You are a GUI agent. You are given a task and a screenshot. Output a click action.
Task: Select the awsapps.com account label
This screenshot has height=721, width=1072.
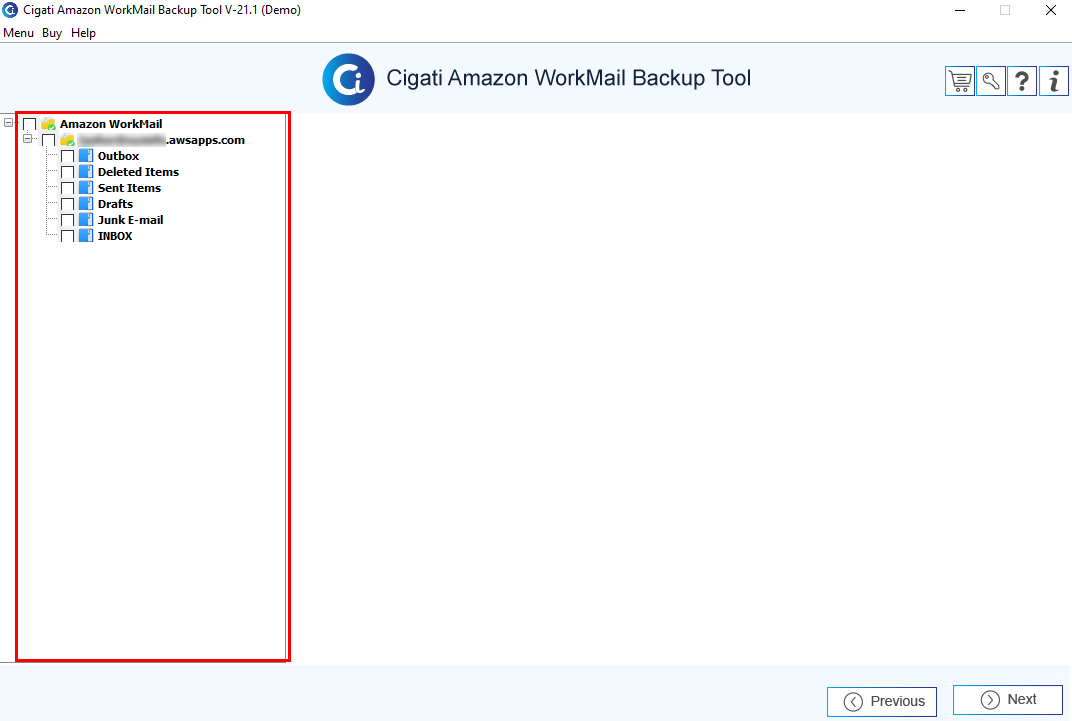pyautogui.click(x=161, y=140)
